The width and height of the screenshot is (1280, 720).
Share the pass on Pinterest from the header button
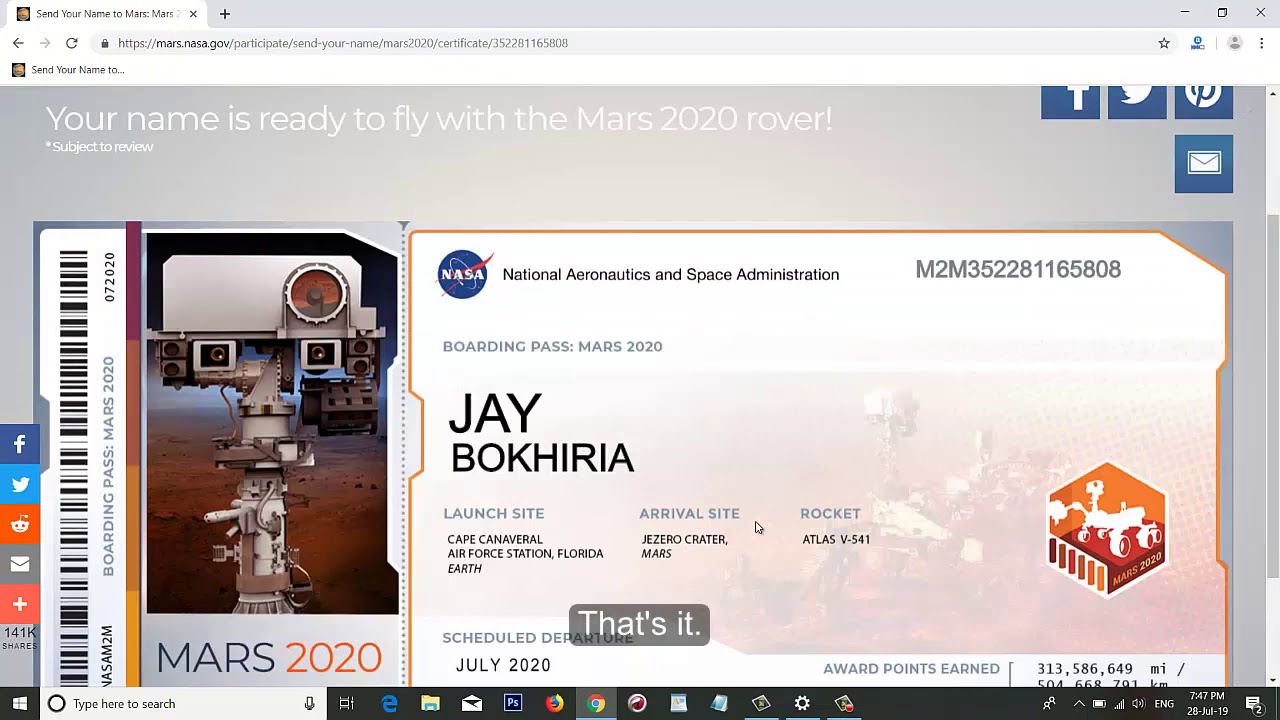[1204, 103]
